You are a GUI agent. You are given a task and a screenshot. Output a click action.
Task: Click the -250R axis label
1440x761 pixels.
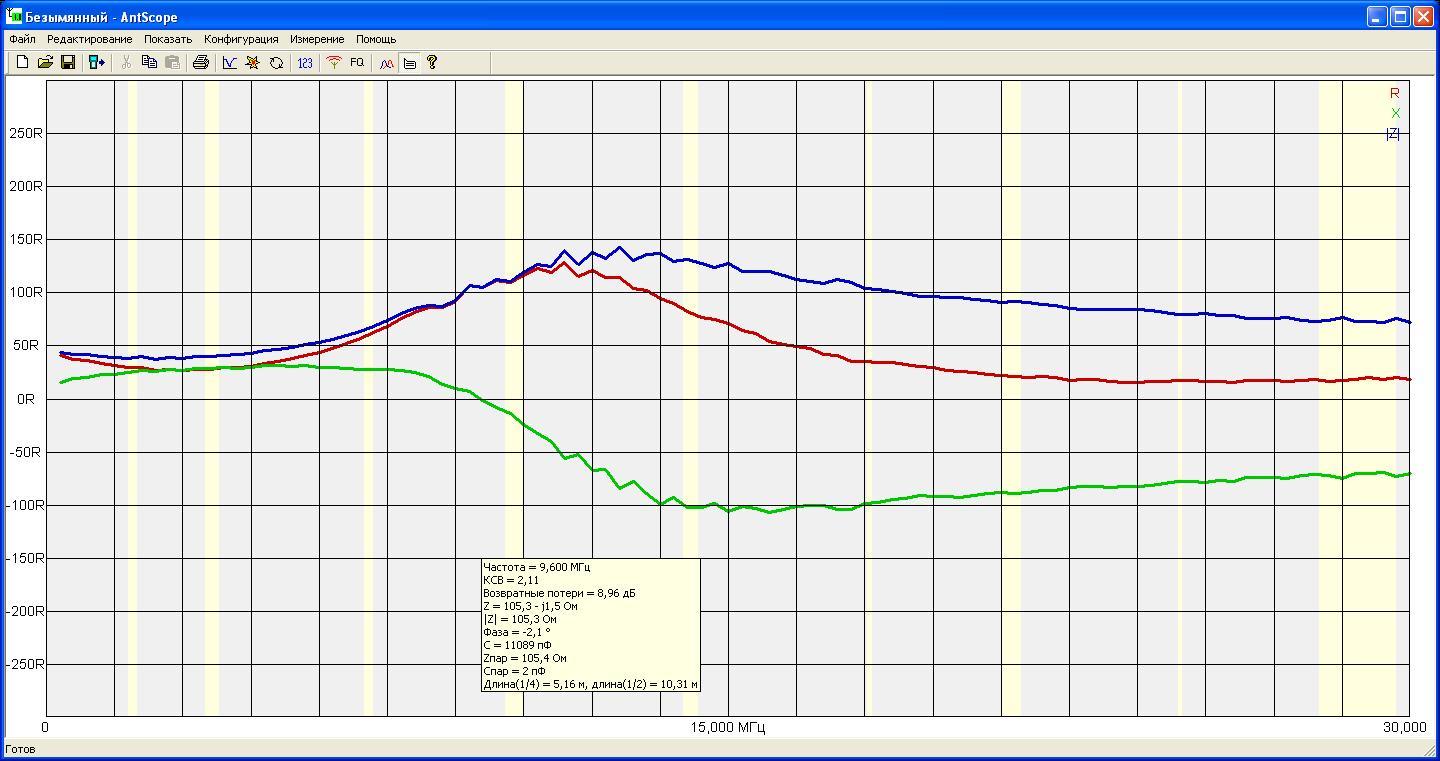coord(23,664)
